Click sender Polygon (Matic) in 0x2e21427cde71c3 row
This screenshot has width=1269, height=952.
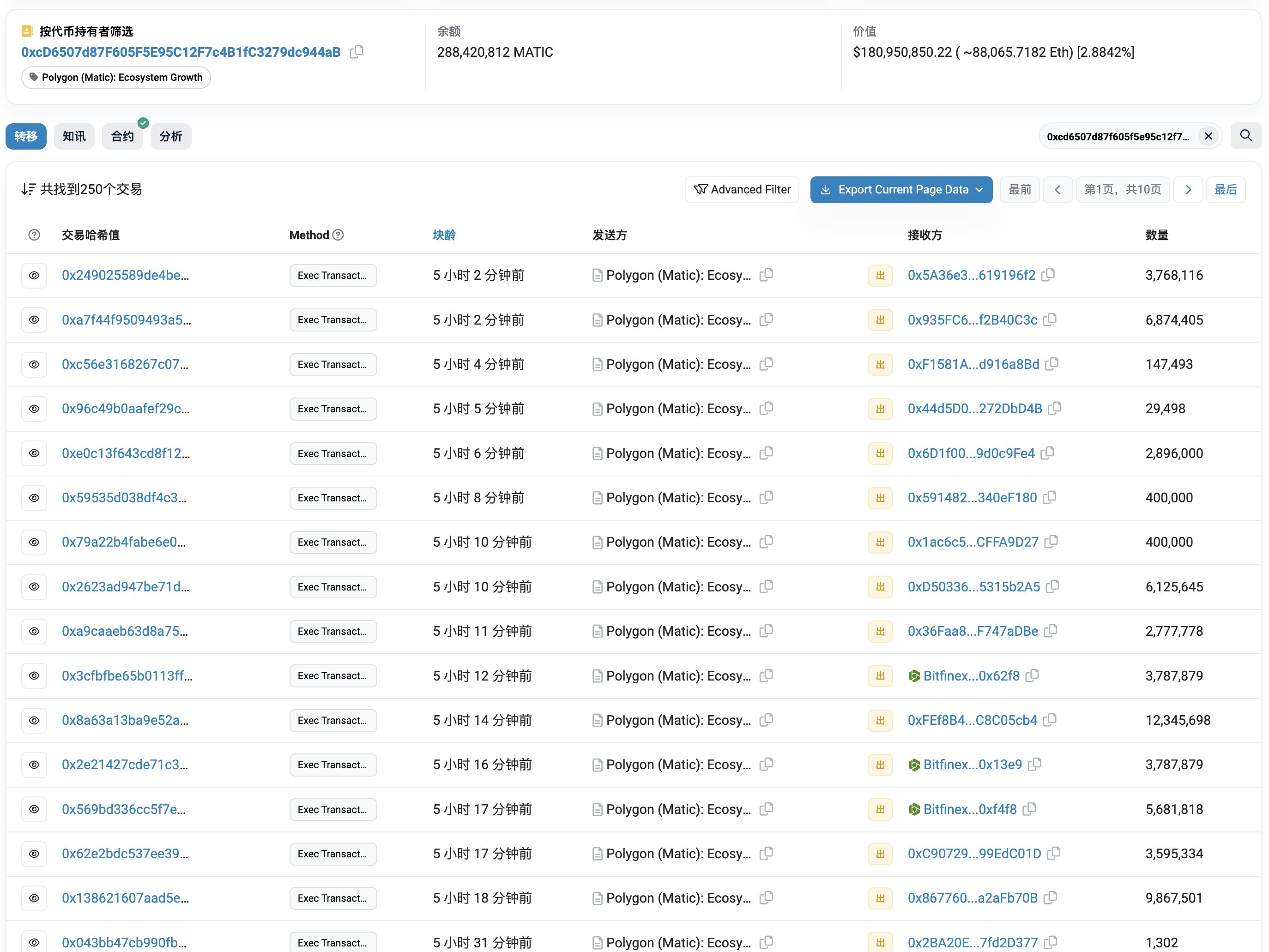tap(678, 765)
